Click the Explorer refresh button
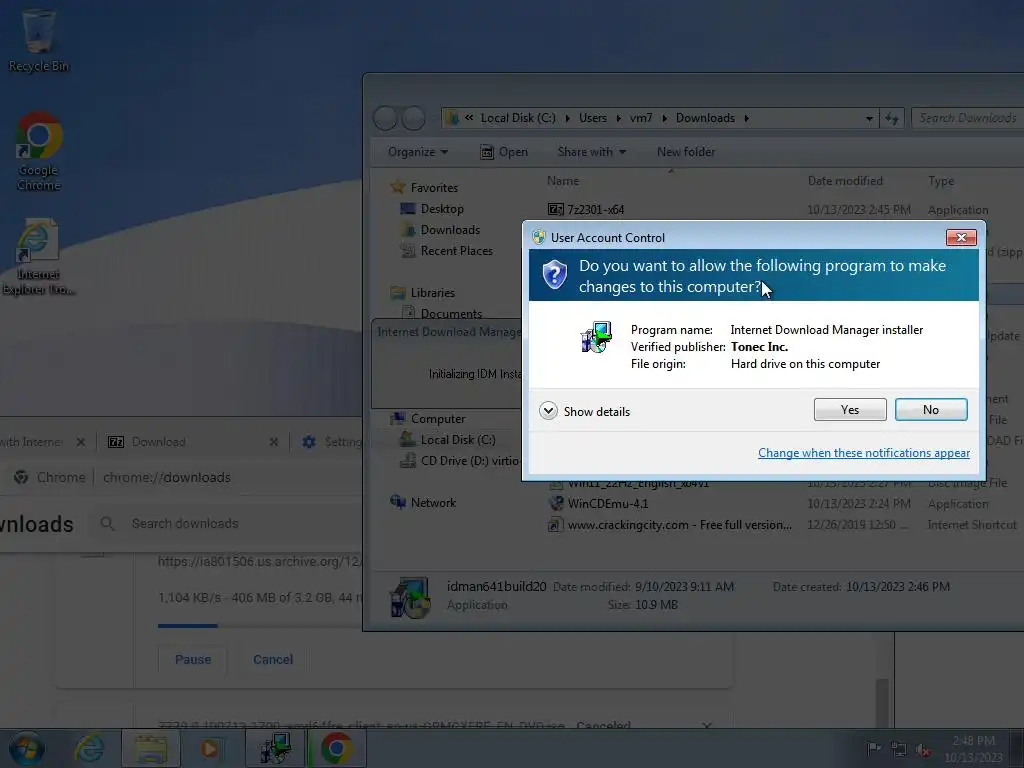The height and width of the screenshot is (768, 1024). point(891,118)
